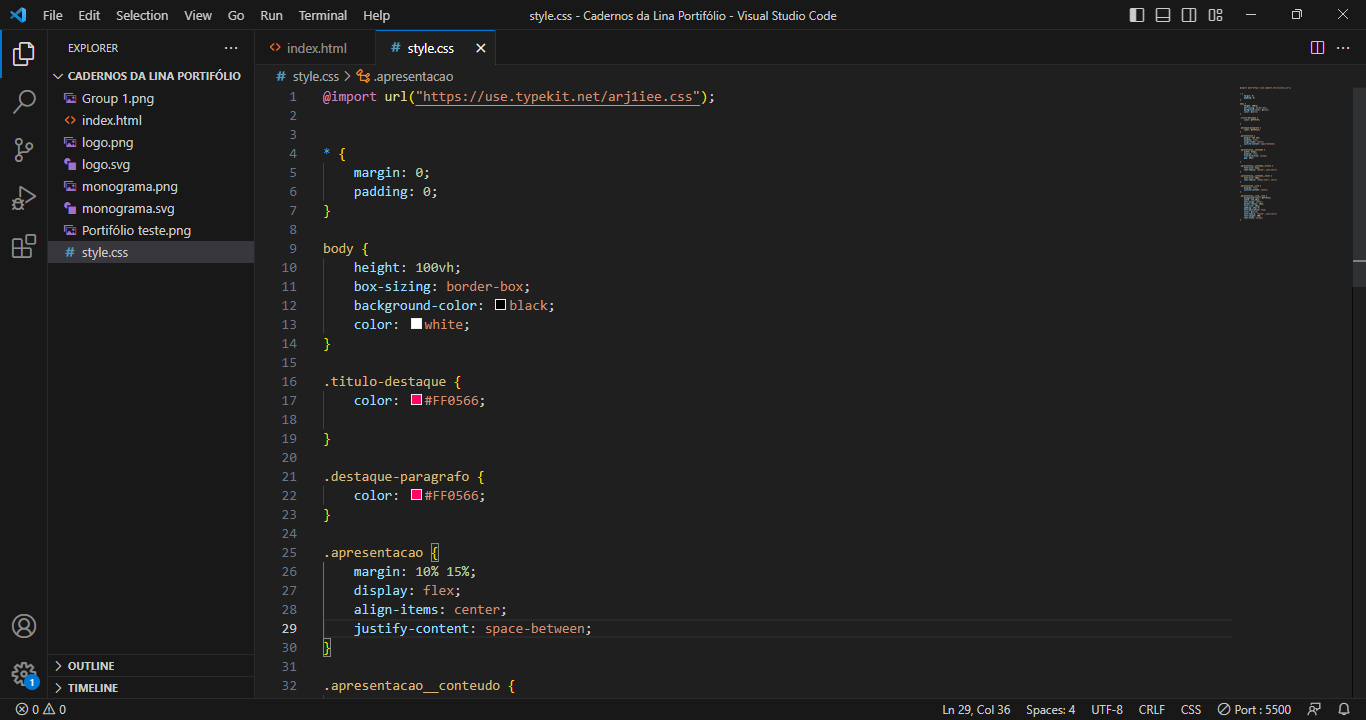Click the justify-content: space-between line
The image size is (1366, 720).
coord(473,628)
